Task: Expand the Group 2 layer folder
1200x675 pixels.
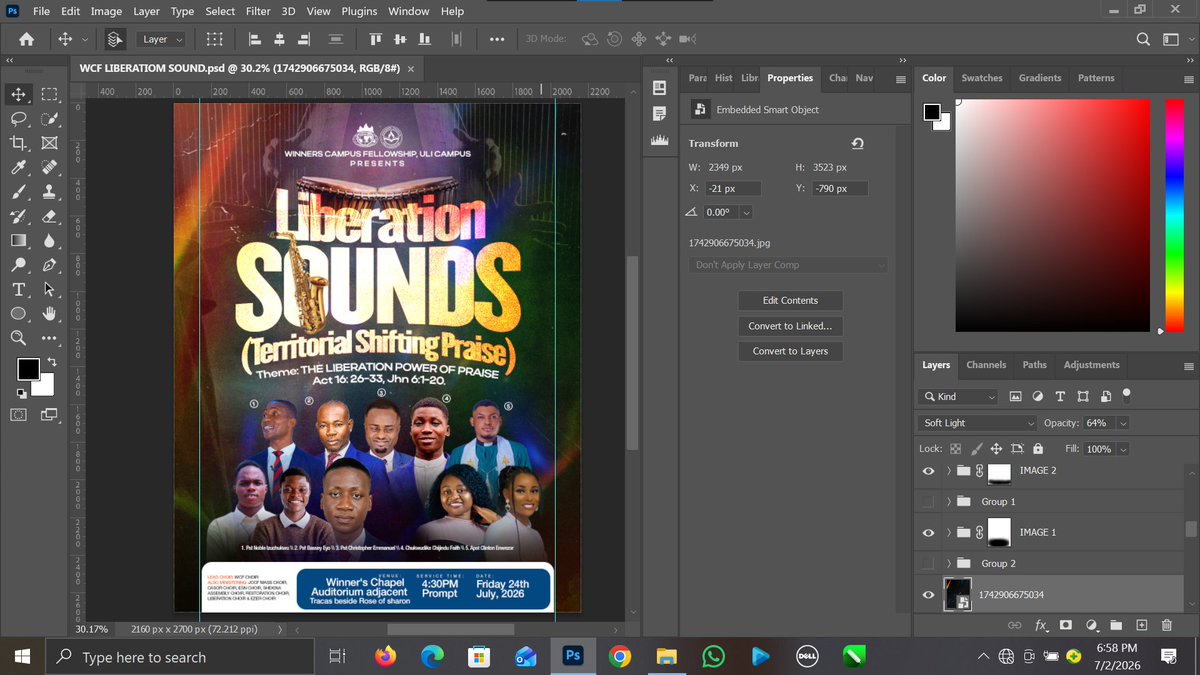Action: (x=948, y=564)
